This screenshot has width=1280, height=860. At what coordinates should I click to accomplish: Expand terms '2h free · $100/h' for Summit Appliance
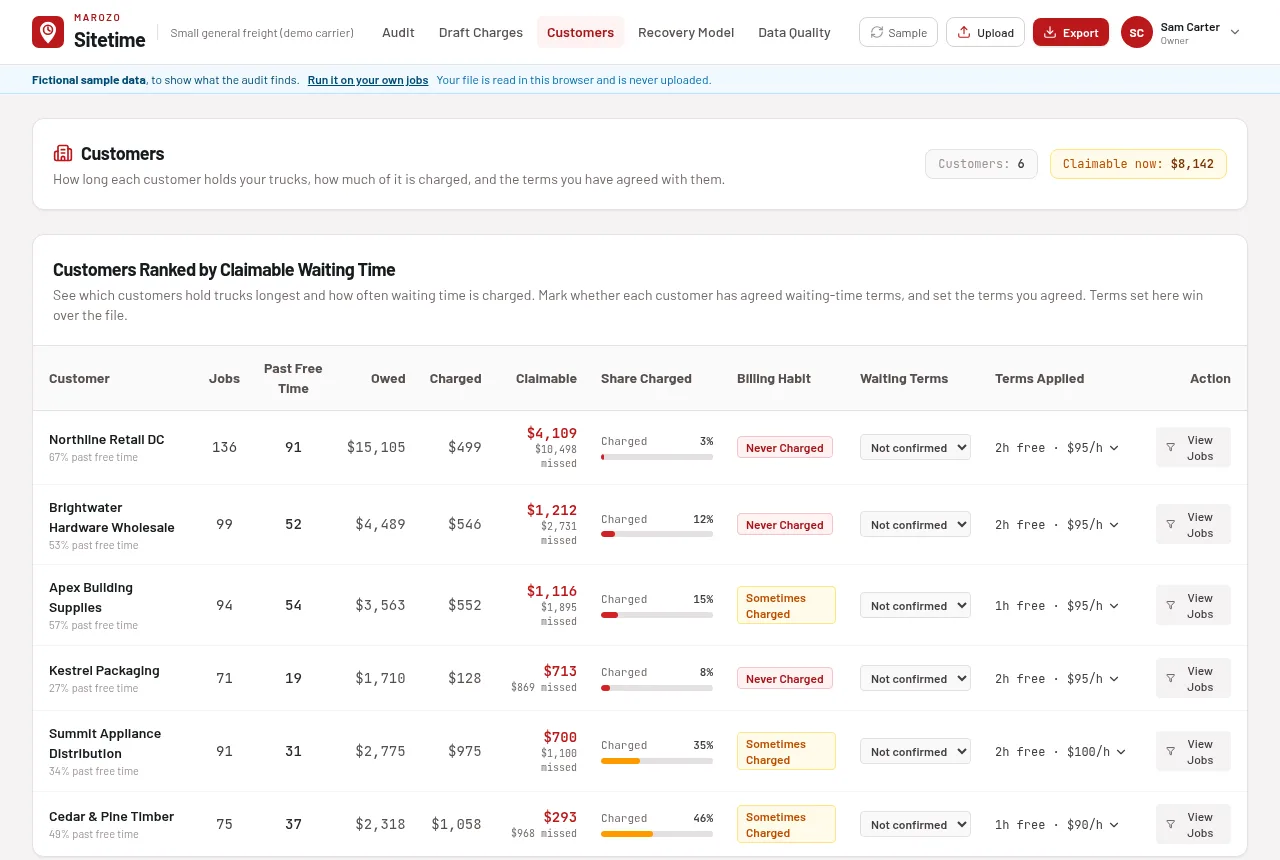tap(1061, 752)
